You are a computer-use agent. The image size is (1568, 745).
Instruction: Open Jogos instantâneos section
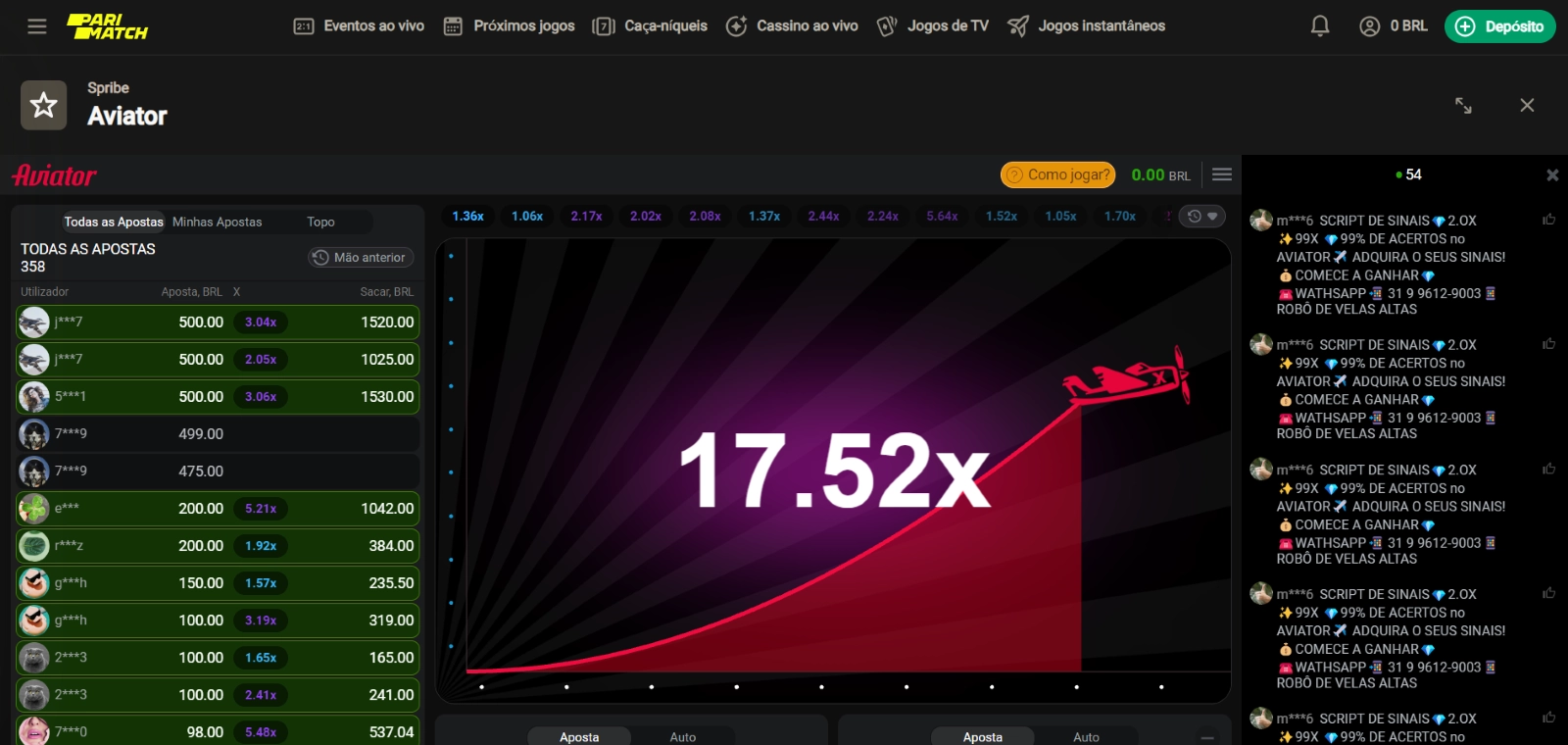tap(1087, 26)
